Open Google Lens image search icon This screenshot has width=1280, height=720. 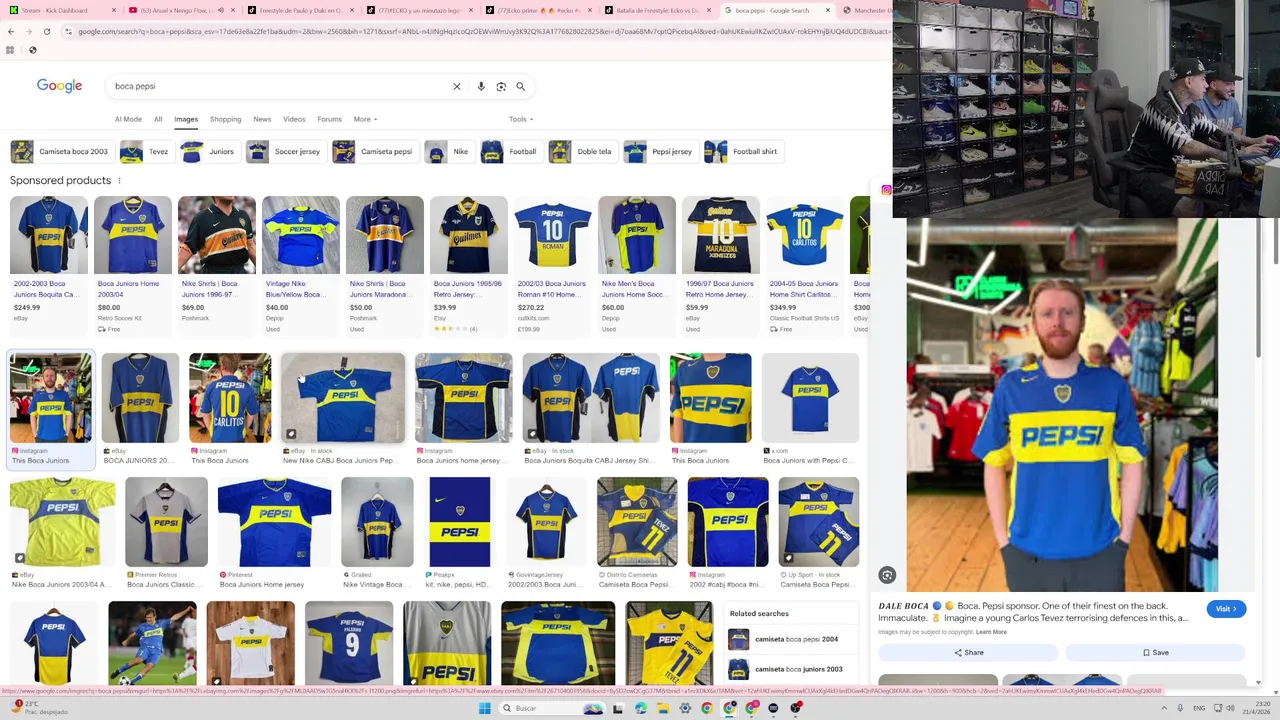click(x=501, y=86)
